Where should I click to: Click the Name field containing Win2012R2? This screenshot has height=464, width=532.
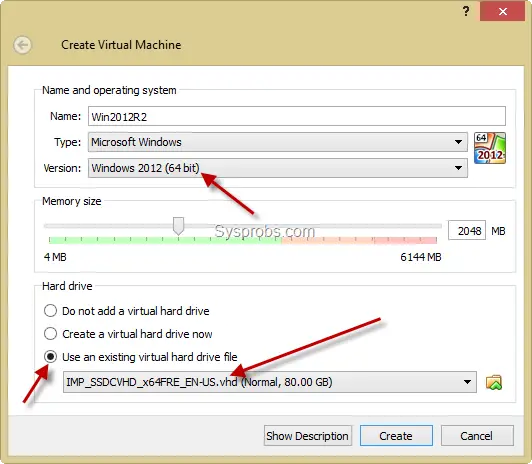(297, 116)
